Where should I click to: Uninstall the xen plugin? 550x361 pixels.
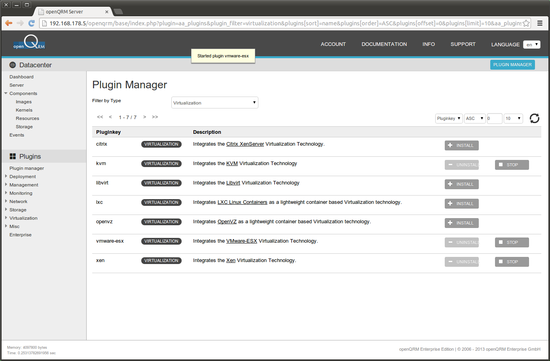462,262
